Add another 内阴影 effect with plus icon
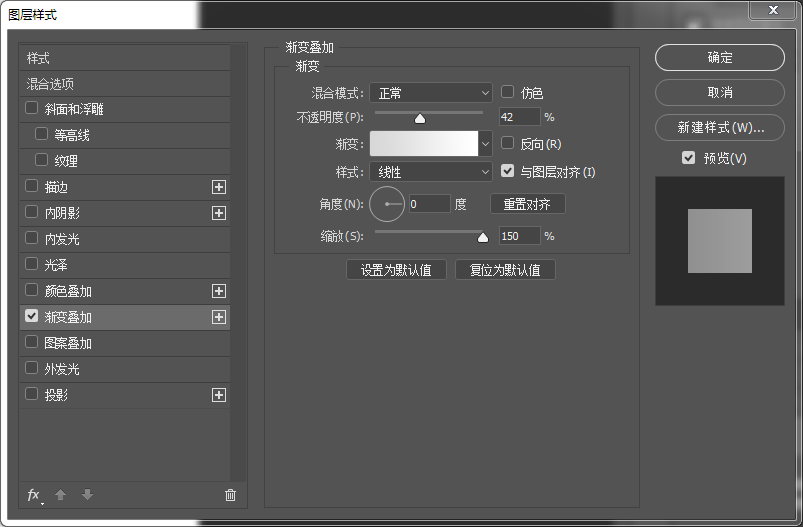 click(219, 213)
